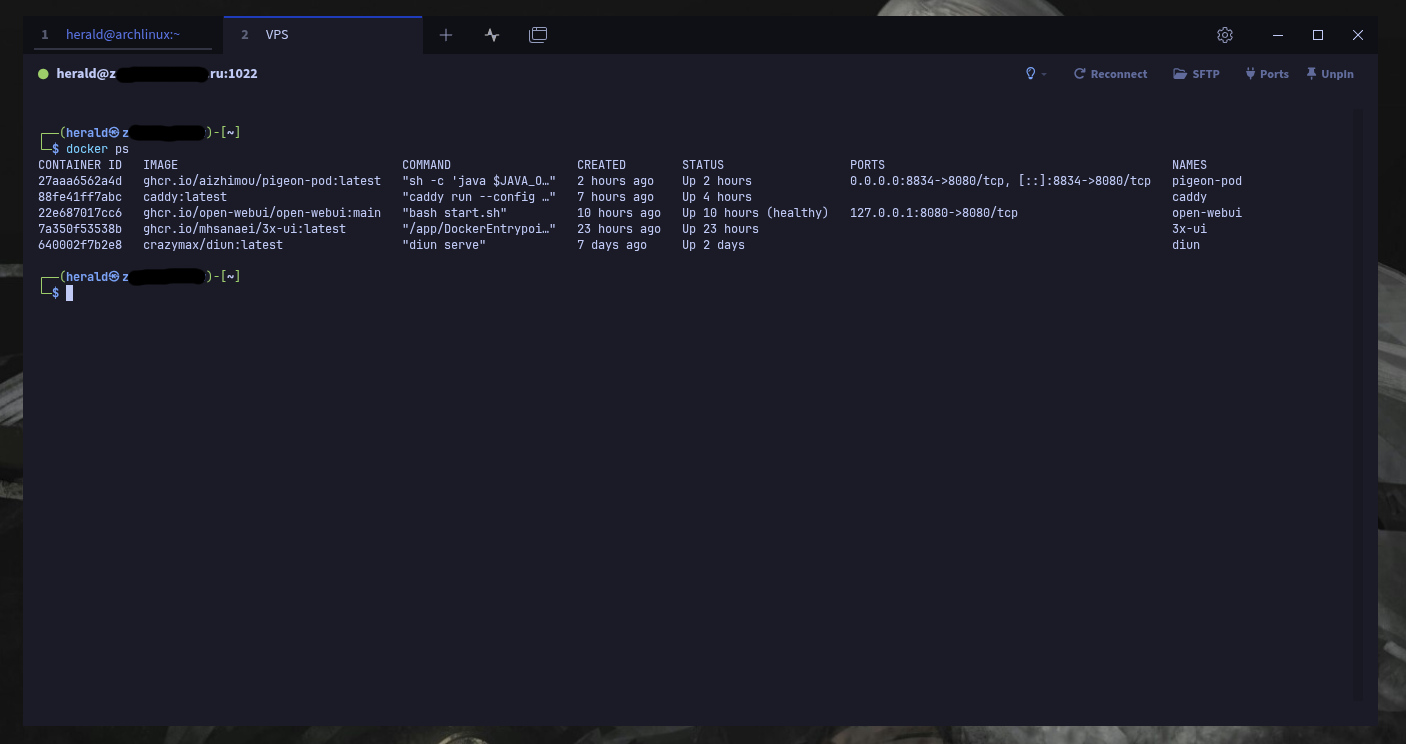Image resolution: width=1406 pixels, height=744 pixels.
Task: Click Unpin in the session toolbar
Action: click(1330, 74)
